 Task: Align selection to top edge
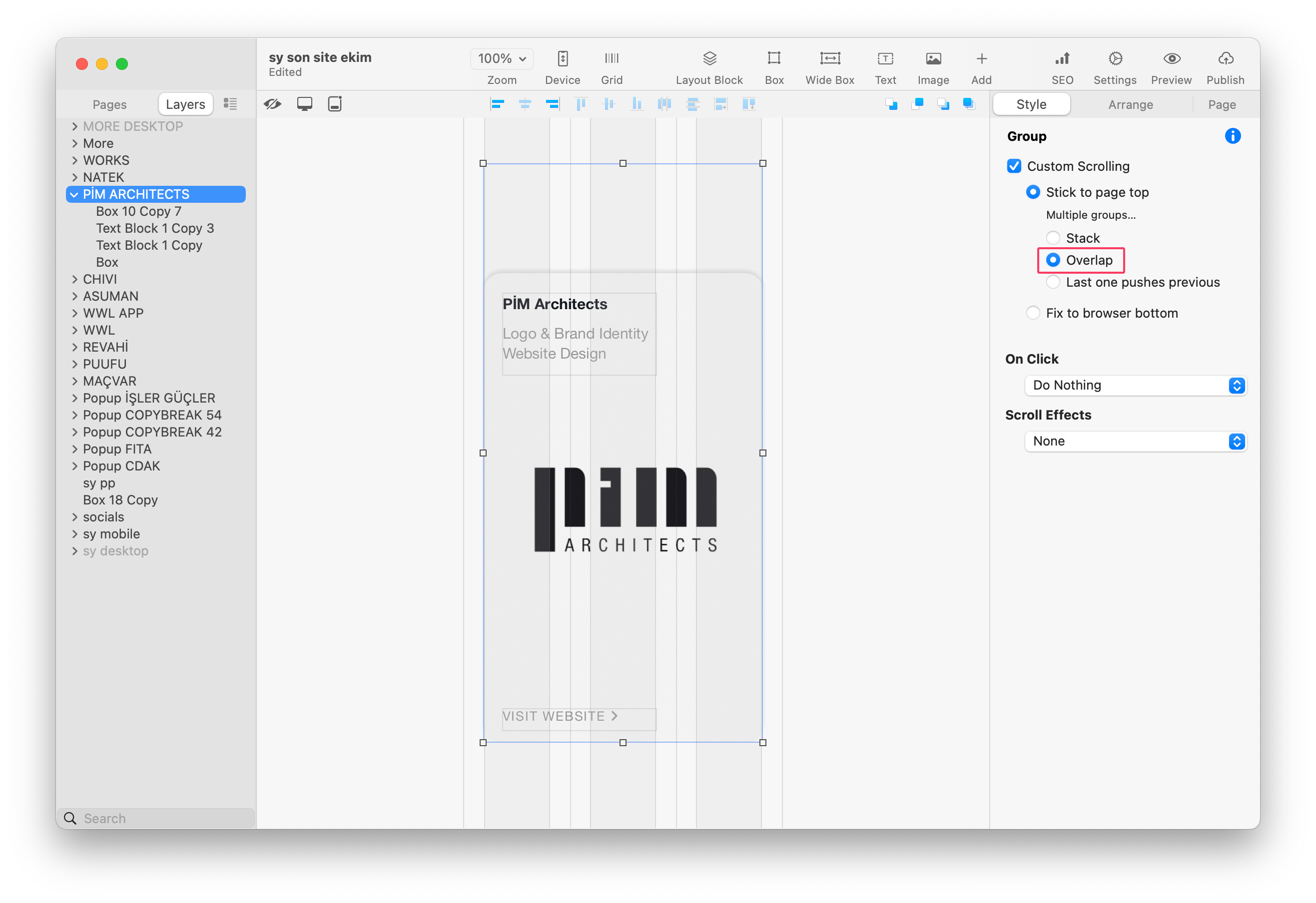(581, 104)
